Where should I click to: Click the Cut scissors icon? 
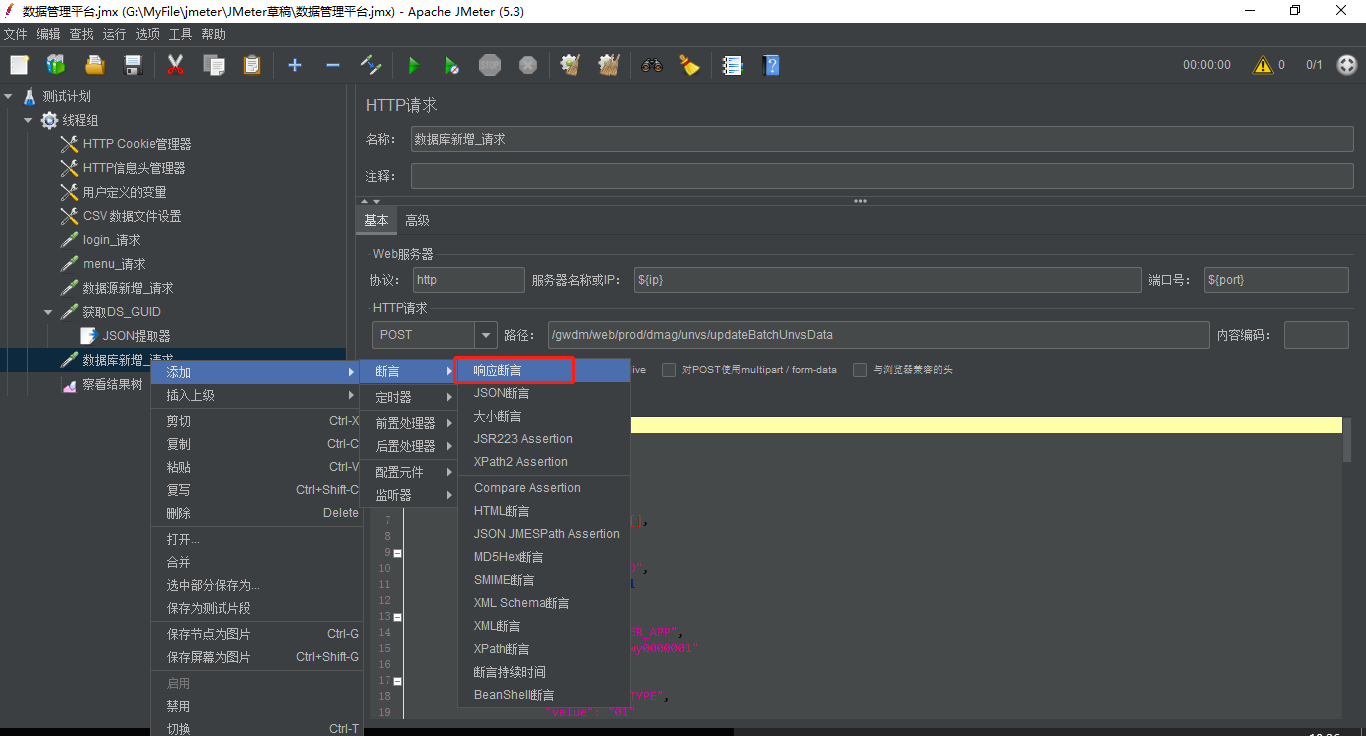click(176, 65)
